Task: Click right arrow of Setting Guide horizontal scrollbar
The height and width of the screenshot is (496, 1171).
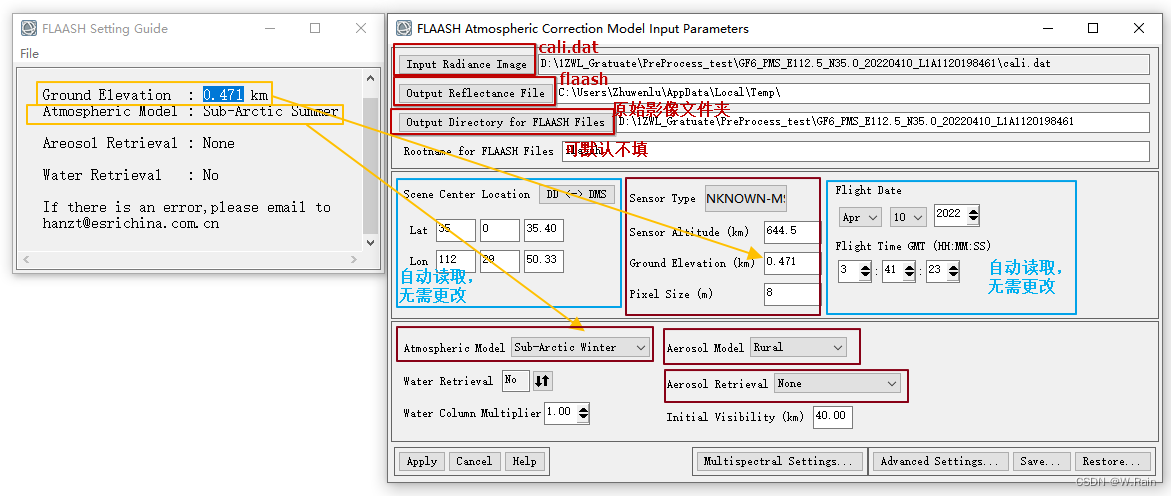Action: pyautogui.click(x=355, y=259)
